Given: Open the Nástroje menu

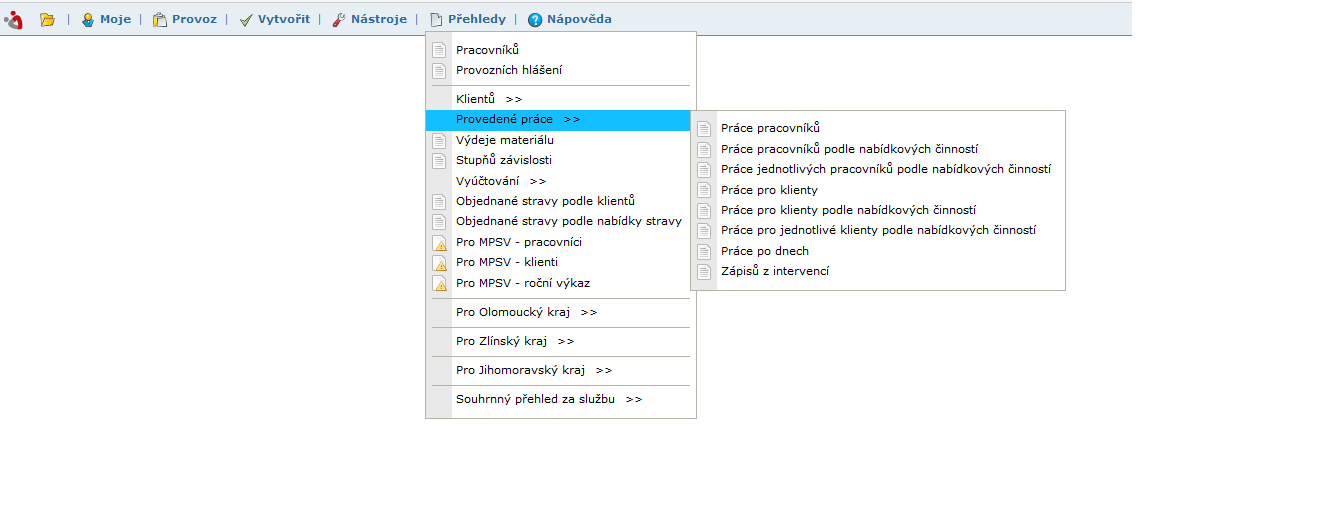Looking at the screenshot, I should [369, 19].
